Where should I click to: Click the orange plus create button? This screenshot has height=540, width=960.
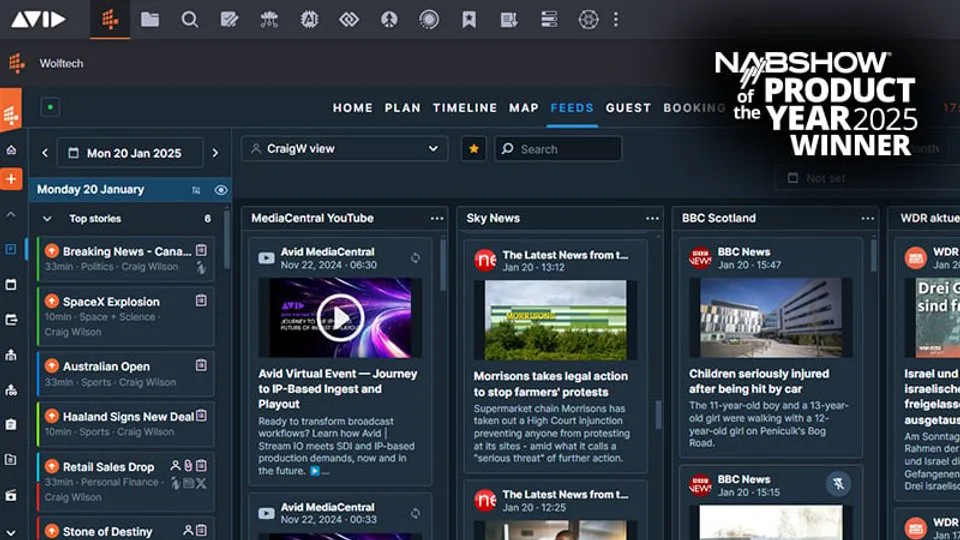pos(11,179)
